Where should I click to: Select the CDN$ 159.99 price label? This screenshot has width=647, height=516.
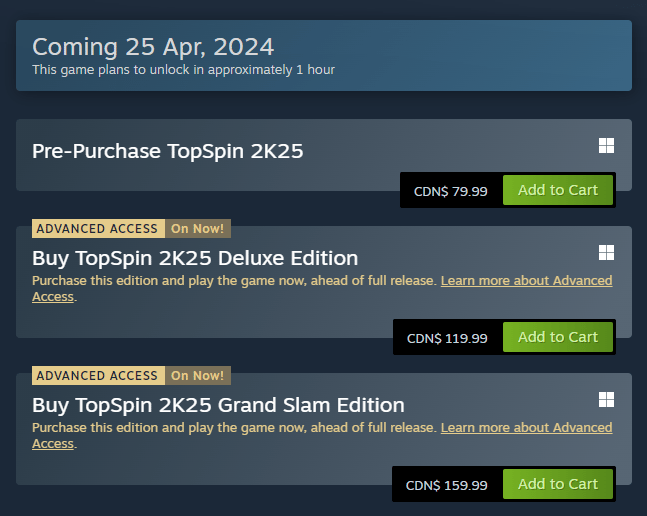447,485
